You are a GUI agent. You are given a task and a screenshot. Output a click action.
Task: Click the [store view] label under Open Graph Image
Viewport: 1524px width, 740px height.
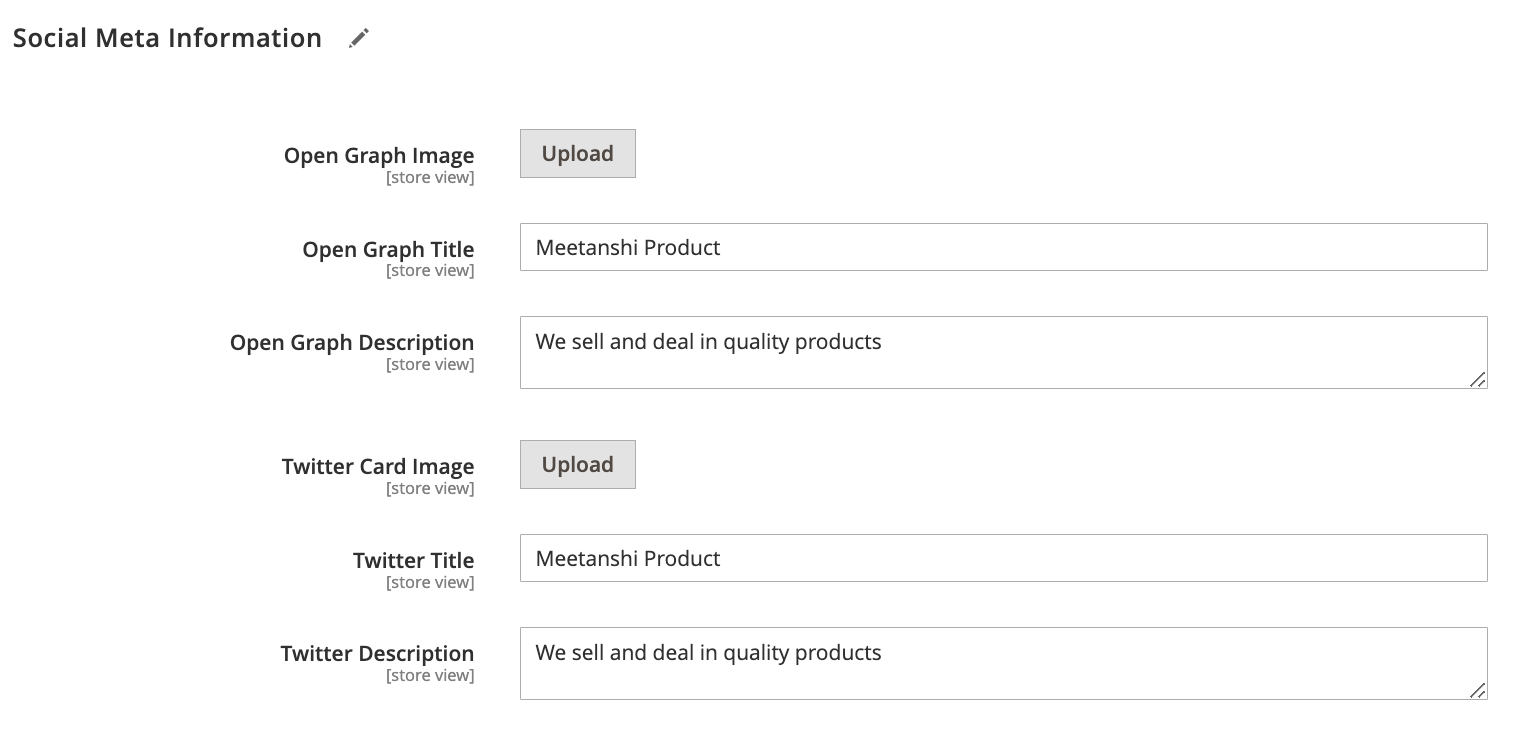tap(430, 177)
